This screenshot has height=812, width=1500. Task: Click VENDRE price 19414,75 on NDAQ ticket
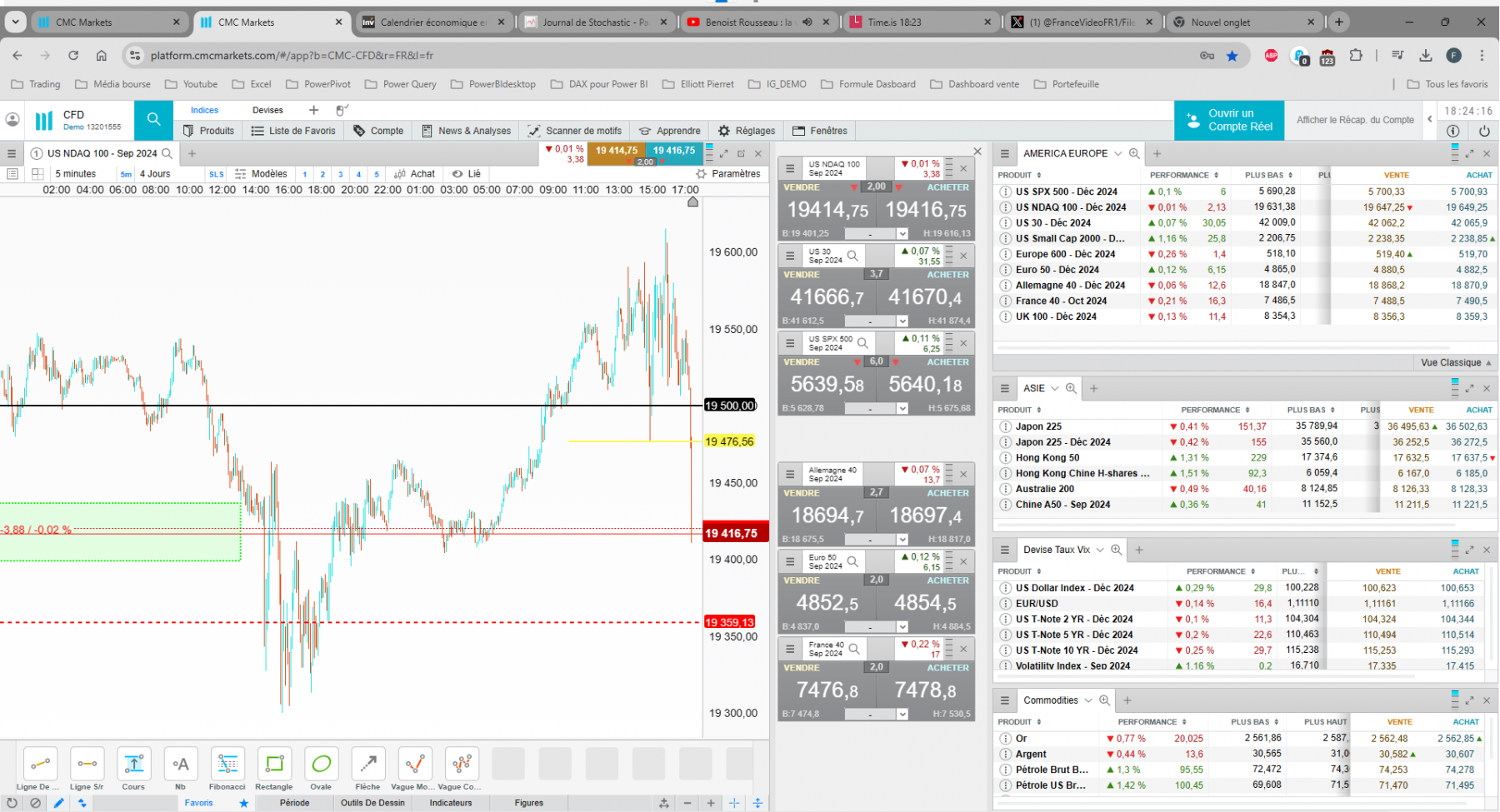point(827,210)
